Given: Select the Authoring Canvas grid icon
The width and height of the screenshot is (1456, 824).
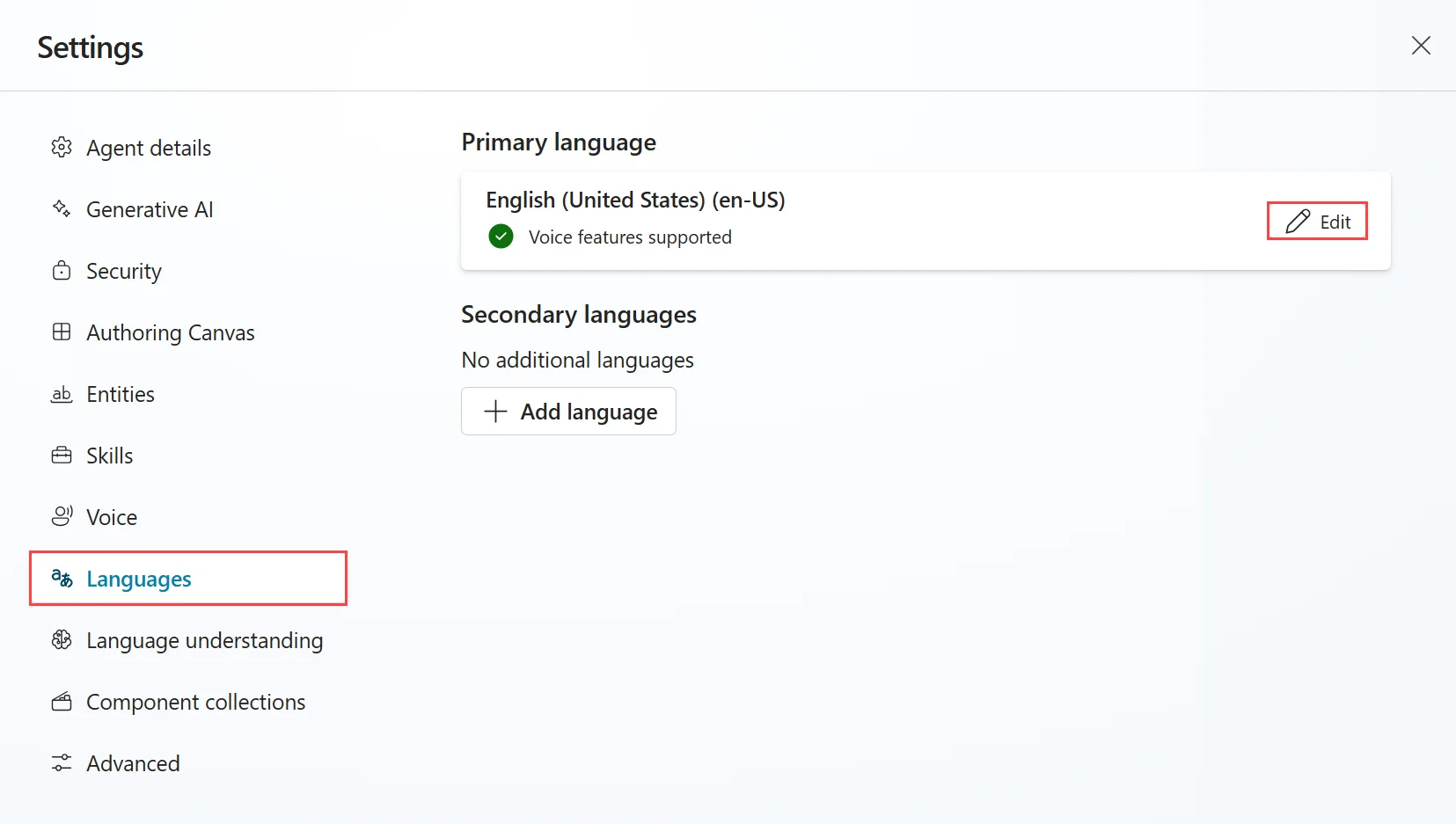Looking at the screenshot, I should coord(62,332).
